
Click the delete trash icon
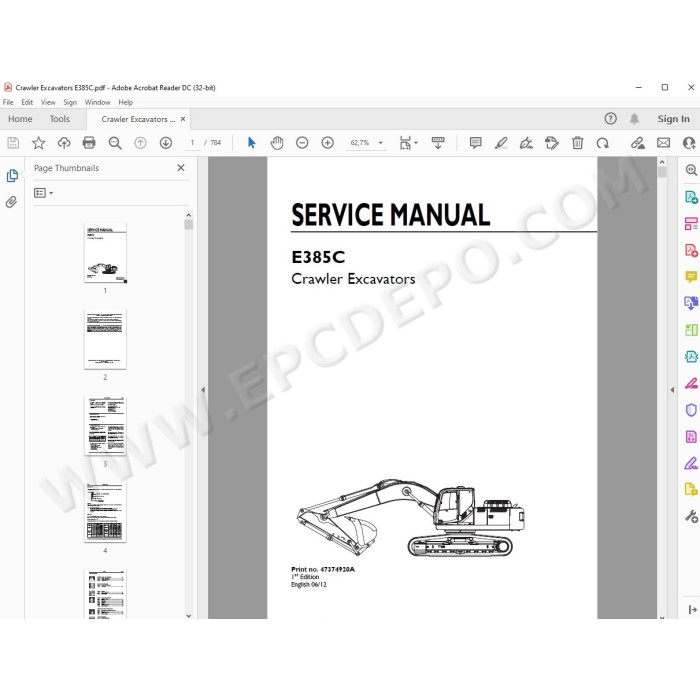(x=577, y=143)
